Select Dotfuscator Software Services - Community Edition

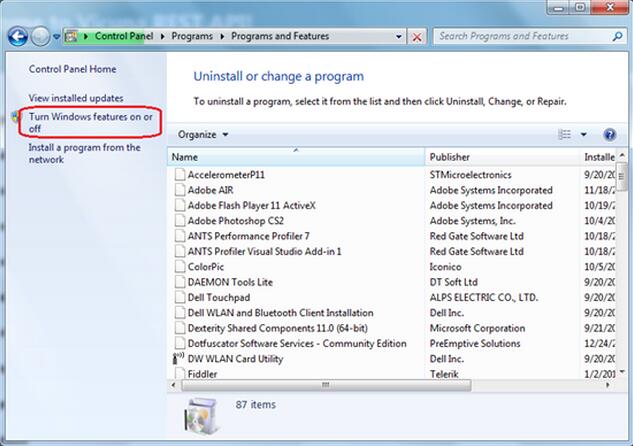(297, 343)
